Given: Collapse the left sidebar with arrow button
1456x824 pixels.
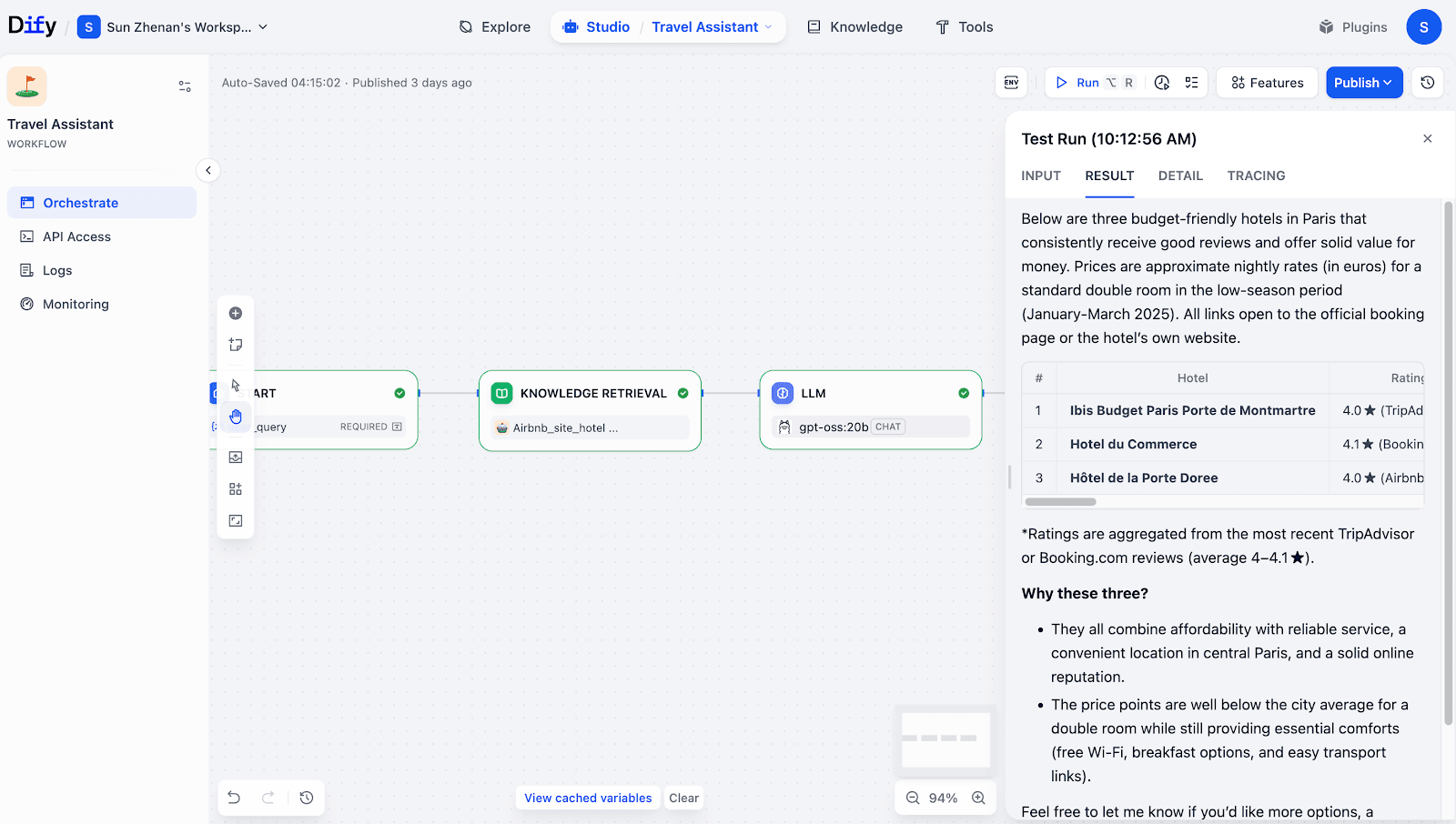Looking at the screenshot, I should point(208,170).
